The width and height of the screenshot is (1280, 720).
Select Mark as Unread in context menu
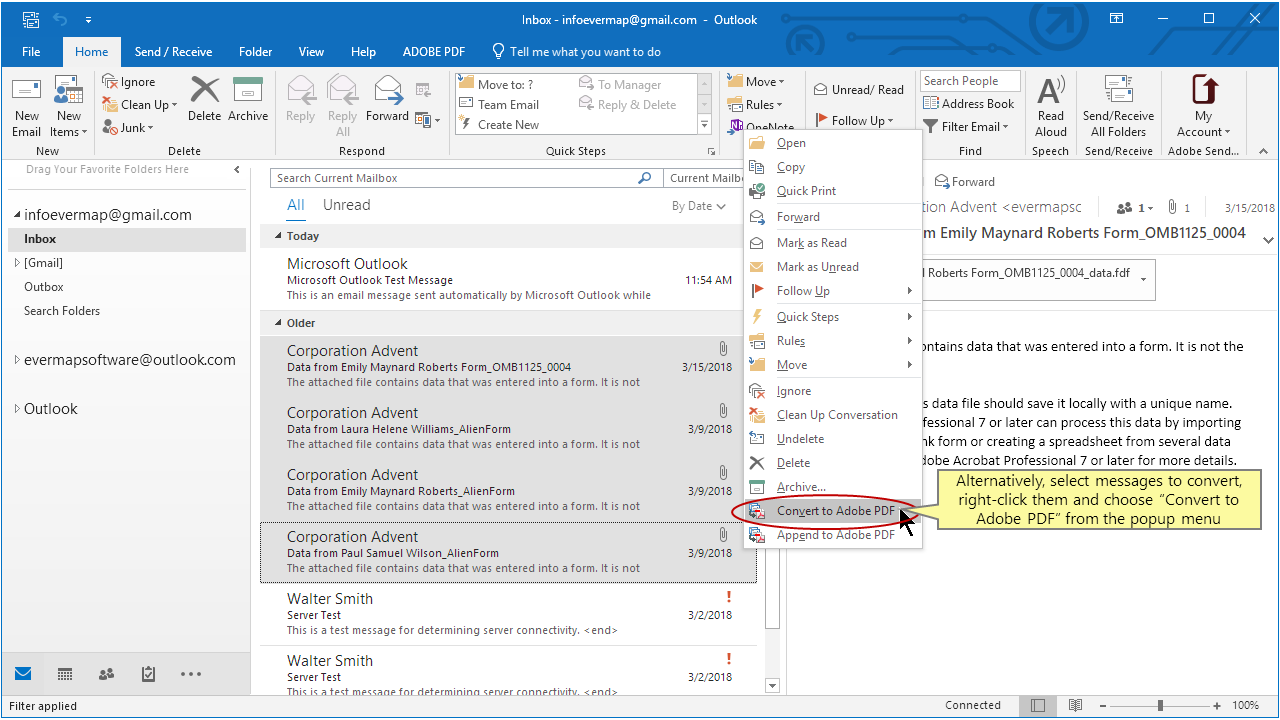(x=834, y=267)
